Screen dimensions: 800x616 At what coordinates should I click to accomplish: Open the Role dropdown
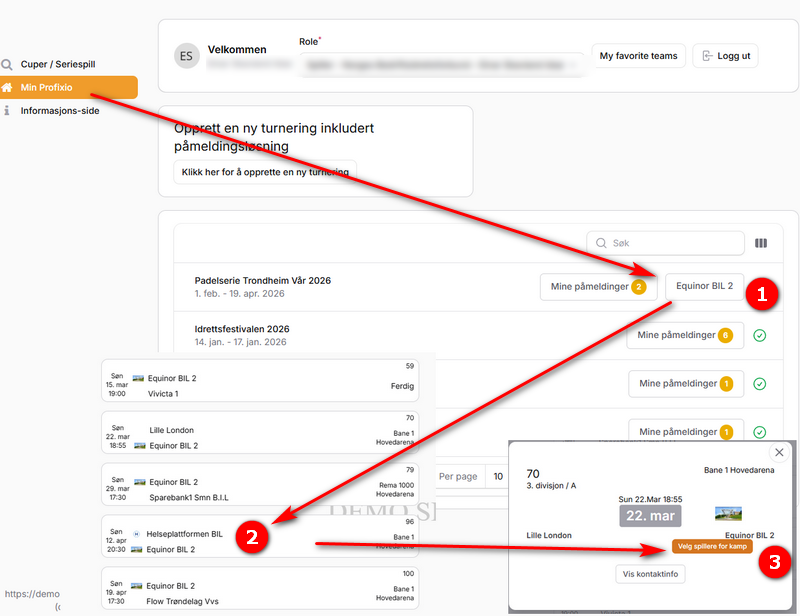point(442,65)
